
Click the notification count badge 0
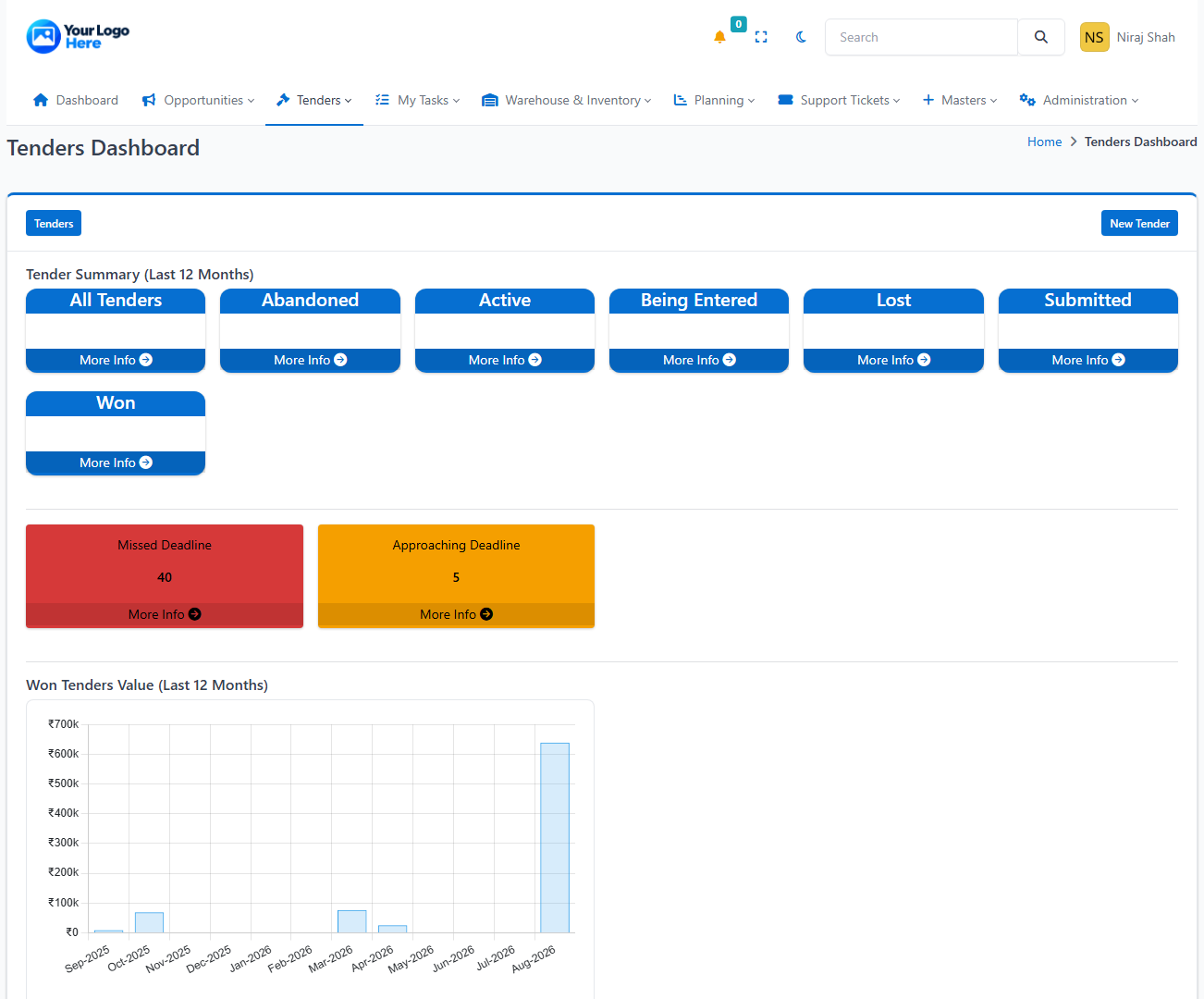tap(738, 24)
